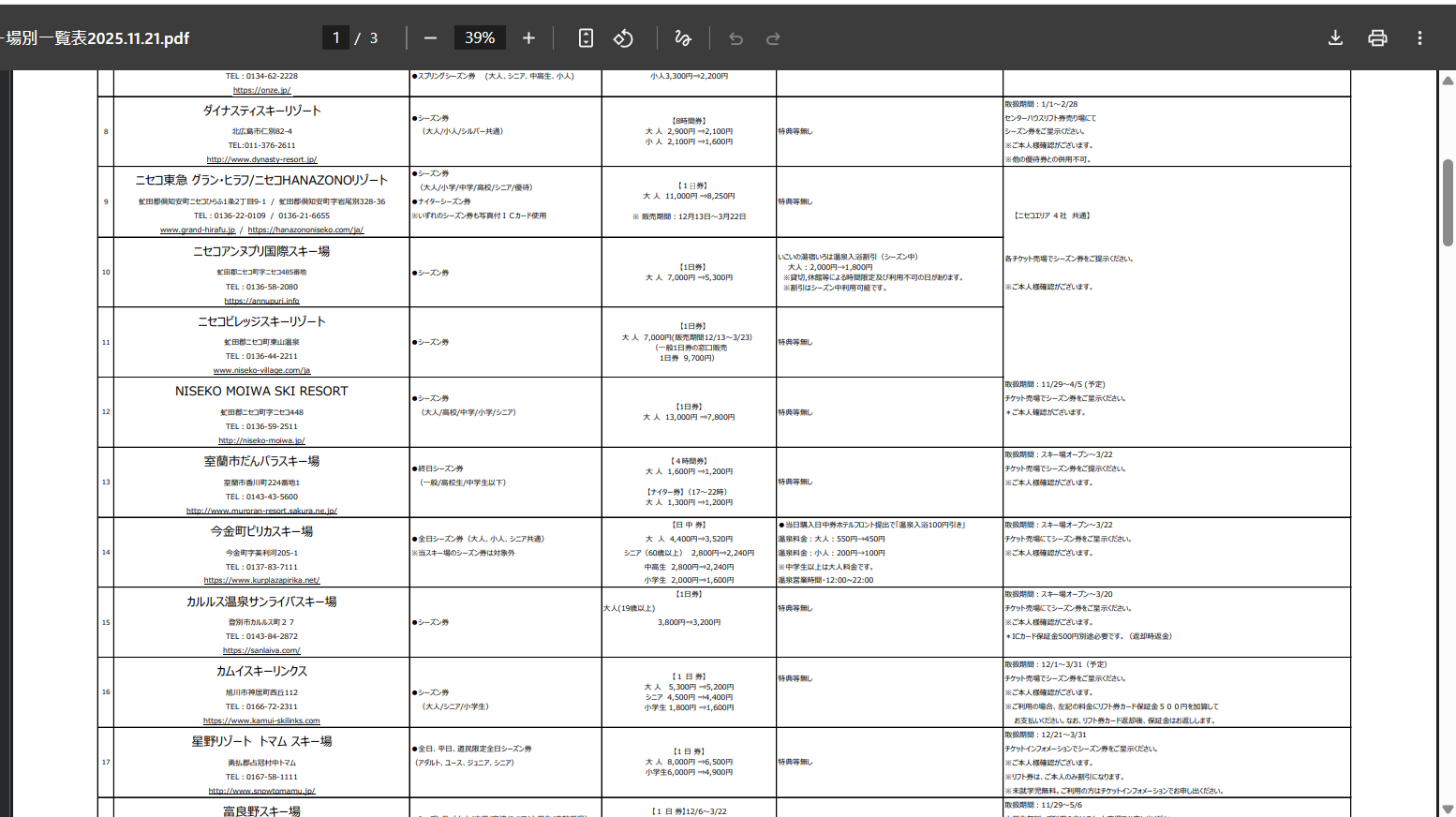Open the niseko-moiwa.jp link
1456x817 pixels.
pyautogui.click(x=261, y=440)
